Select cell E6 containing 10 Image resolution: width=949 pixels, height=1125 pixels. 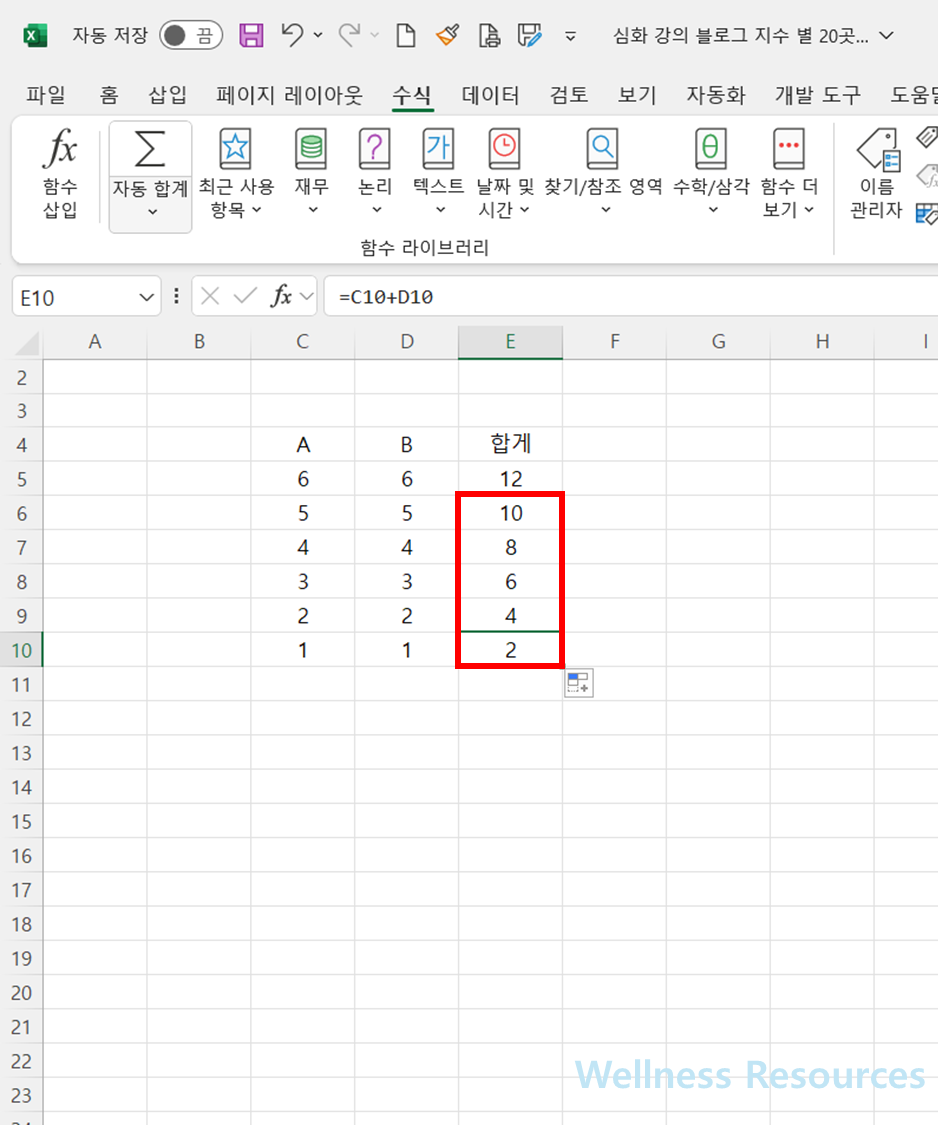click(x=511, y=513)
